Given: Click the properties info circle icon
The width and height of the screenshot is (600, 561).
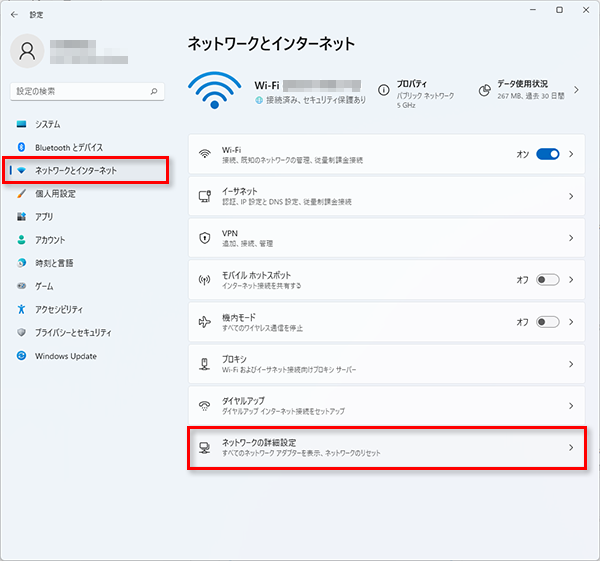Looking at the screenshot, I should coord(384,90).
